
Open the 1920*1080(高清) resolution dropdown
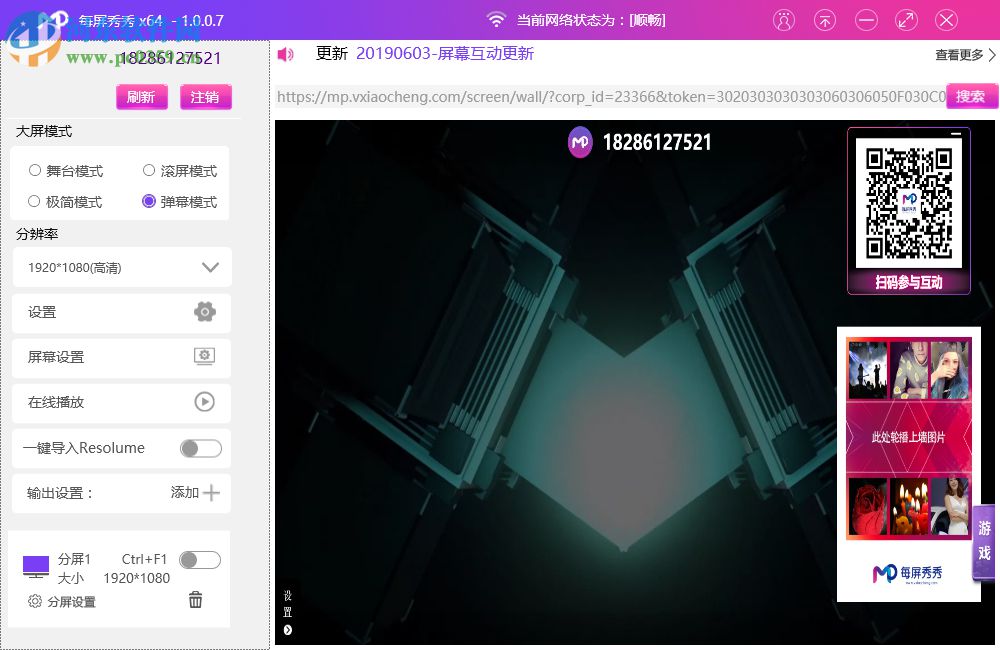point(210,267)
